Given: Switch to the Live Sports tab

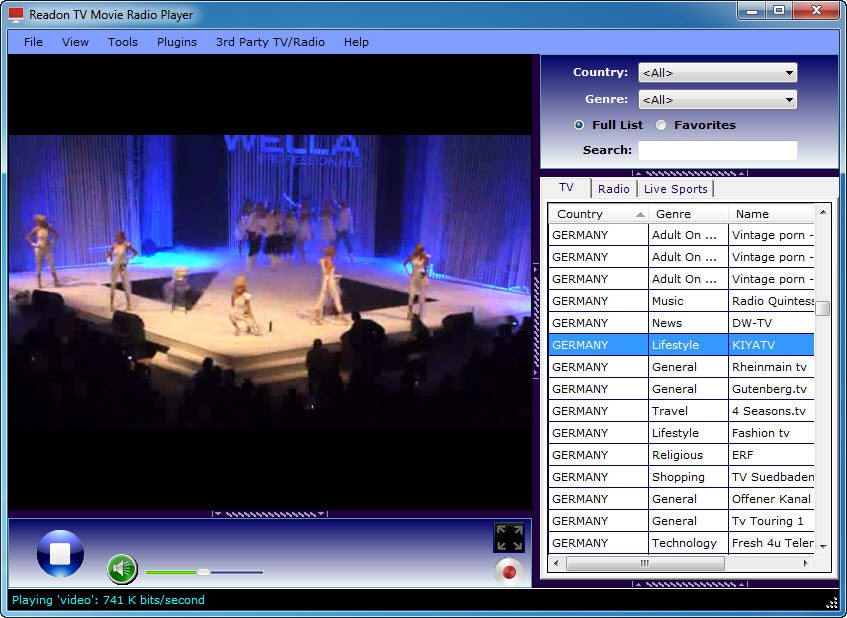Looking at the screenshot, I should tap(675, 189).
